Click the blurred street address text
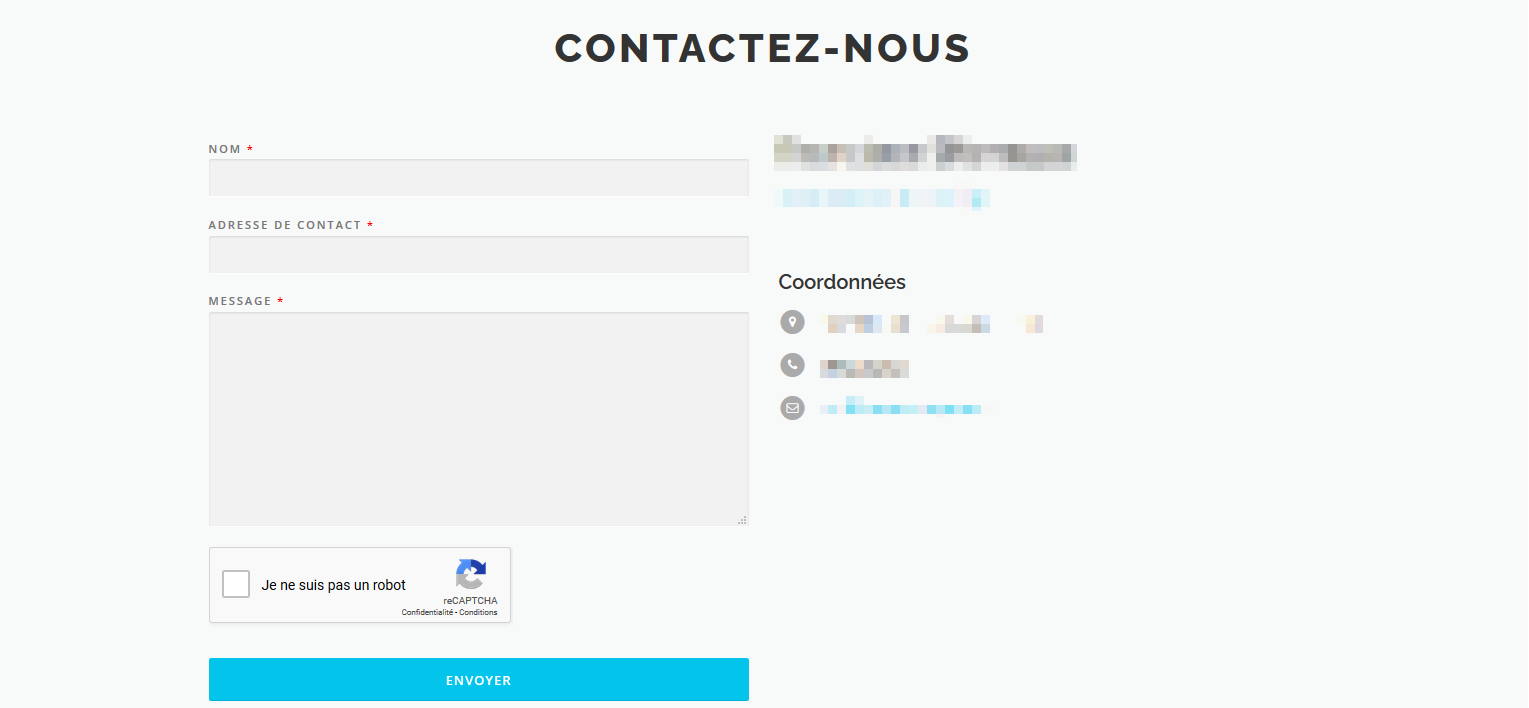The height and width of the screenshot is (708, 1529). pyautogui.click(x=931, y=323)
